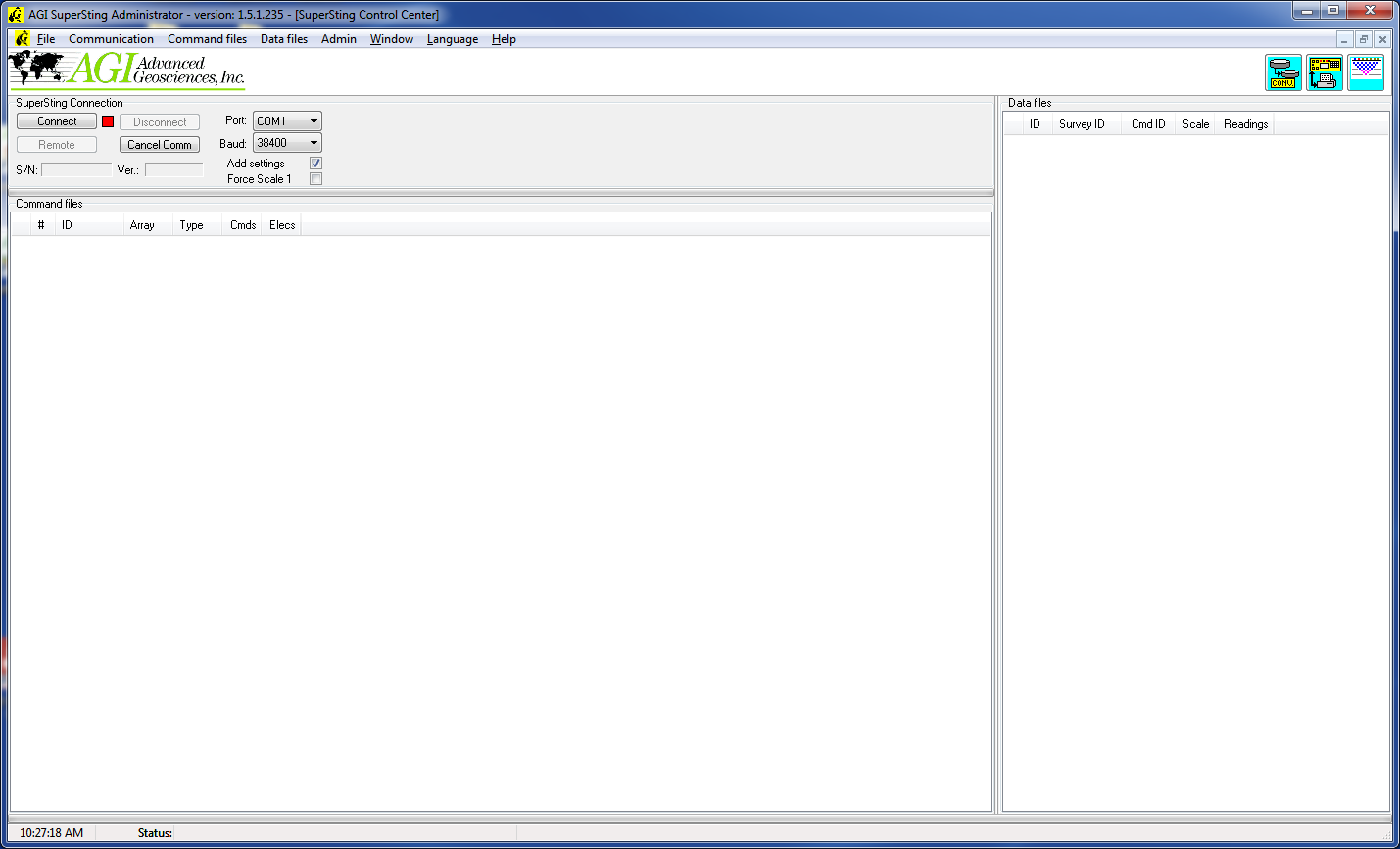Click the application icon in the menu bar
1400x849 pixels.
click(x=23, y=39)
